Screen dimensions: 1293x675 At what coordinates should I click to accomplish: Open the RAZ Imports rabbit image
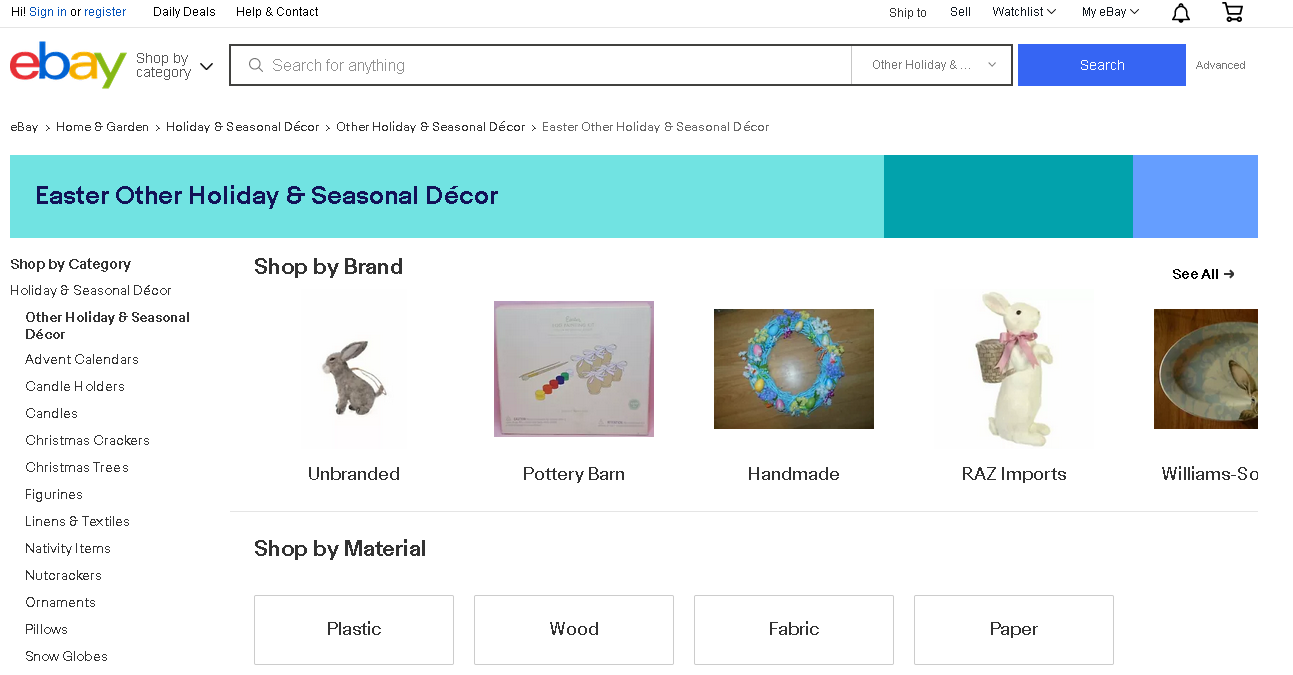pos(1014,368)
